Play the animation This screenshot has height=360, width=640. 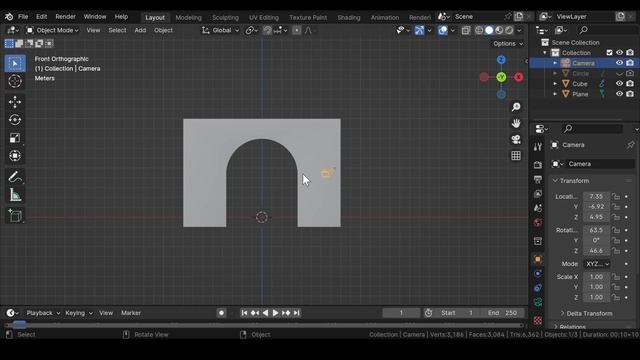276,313
